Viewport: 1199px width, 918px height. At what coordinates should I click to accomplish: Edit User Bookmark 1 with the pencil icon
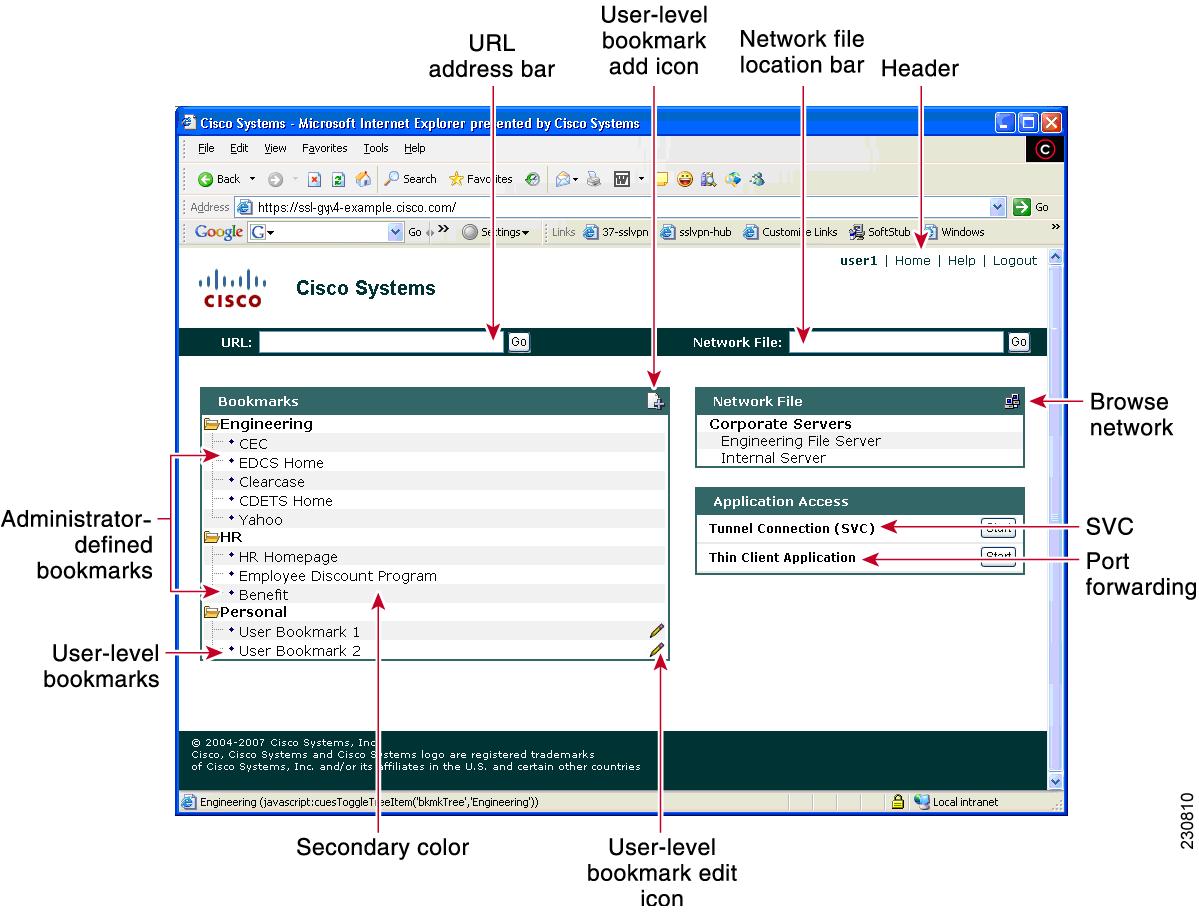pyautogui.click(x=656, y=631)
